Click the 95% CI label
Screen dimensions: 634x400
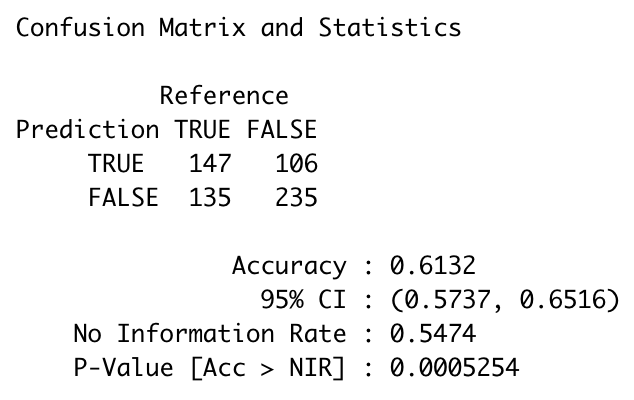[303, 300]
